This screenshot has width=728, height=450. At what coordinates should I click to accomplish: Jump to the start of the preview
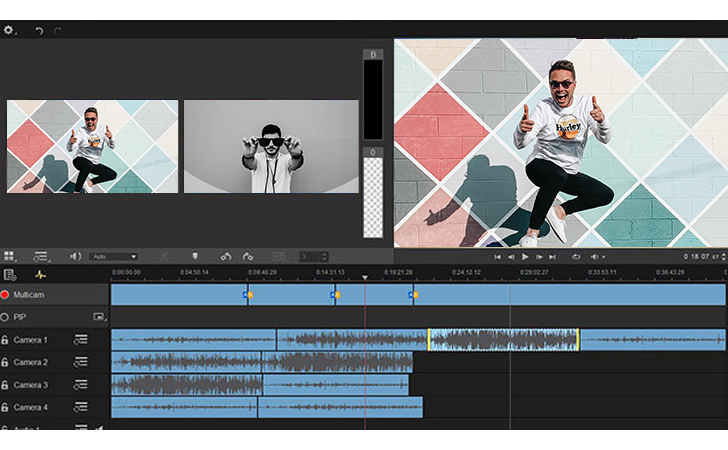point(497,257)
